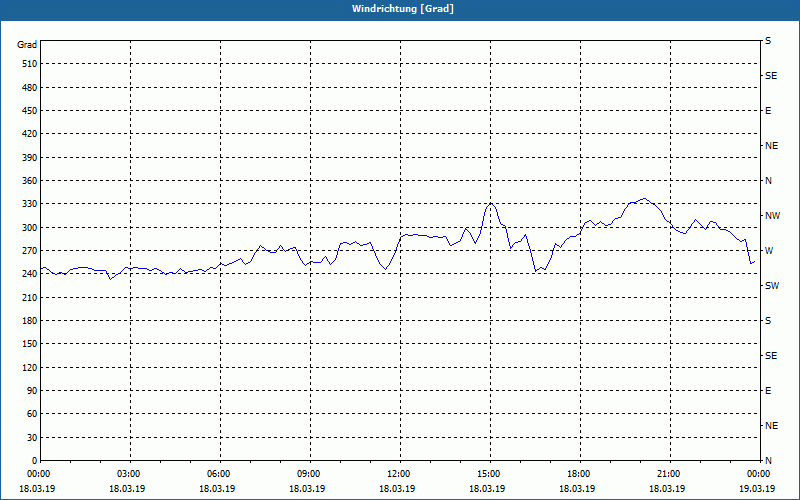Image resolution: width=800 pixels, height=500 pixels.
Task: Choose the y-axis value "300"
Action: 30,228
